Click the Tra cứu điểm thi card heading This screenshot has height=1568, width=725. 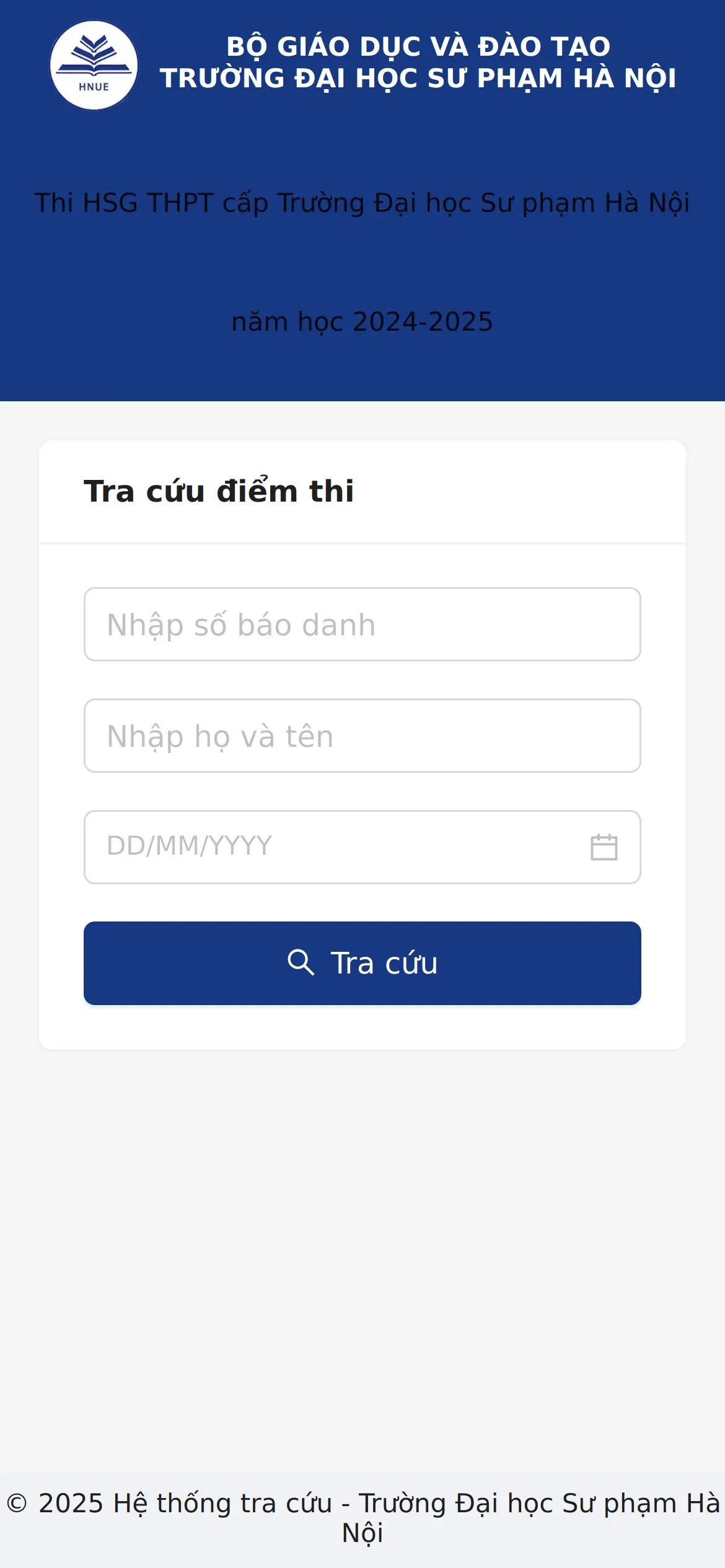(219, 491)
